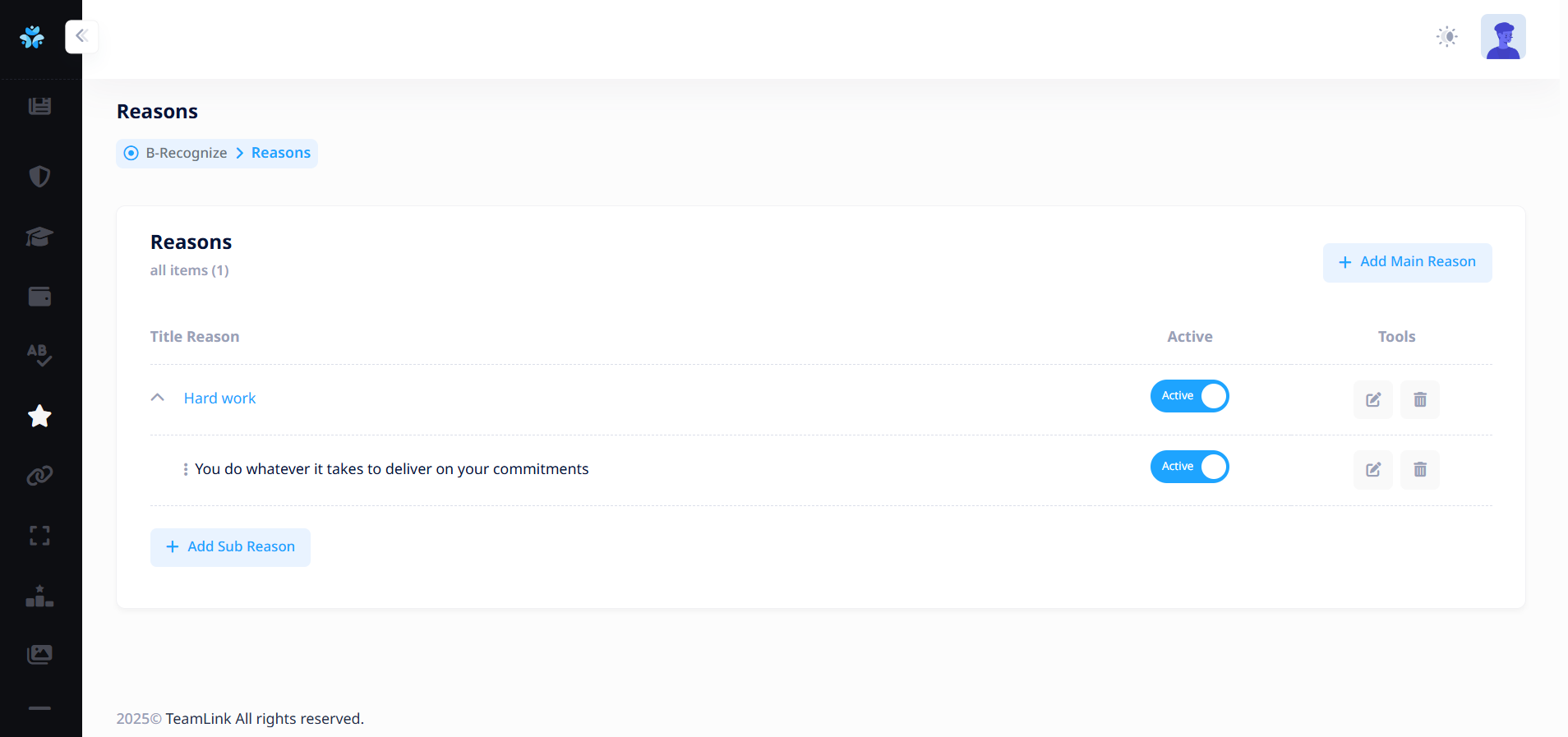Click the TeamLink logo icon
This screenshot has height=737, width=1568.
[32, 37]
